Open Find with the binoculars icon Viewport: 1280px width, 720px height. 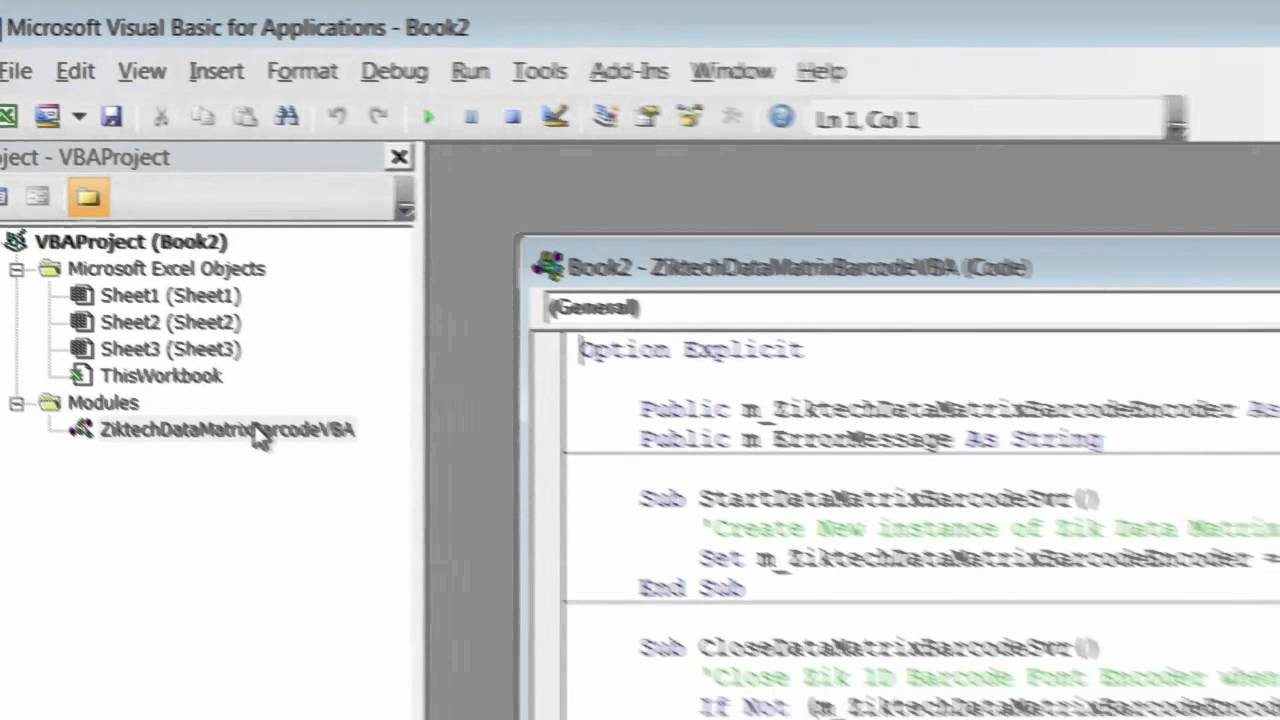(x=287, y=117)
